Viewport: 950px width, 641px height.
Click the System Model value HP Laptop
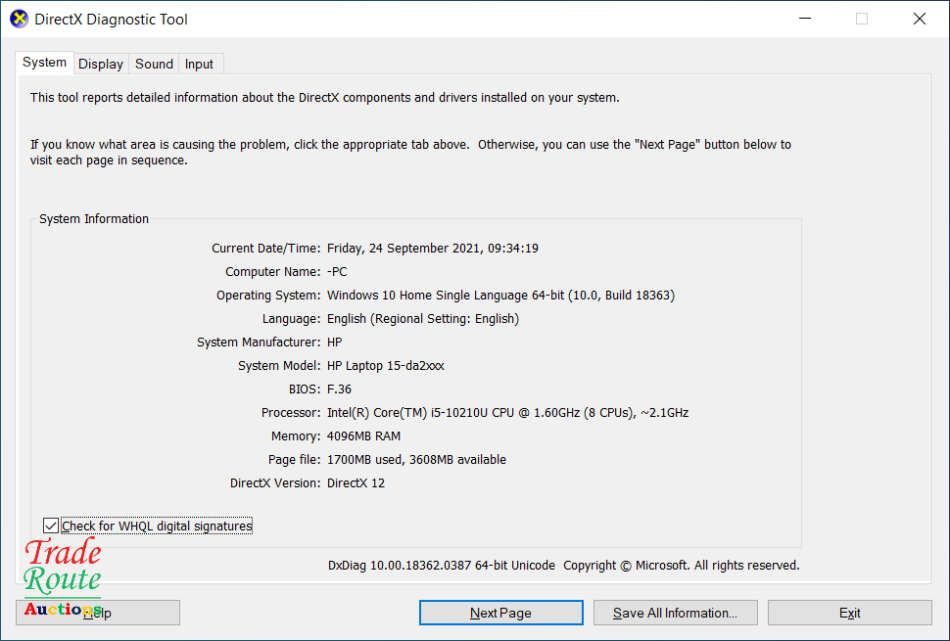point(385,366)
